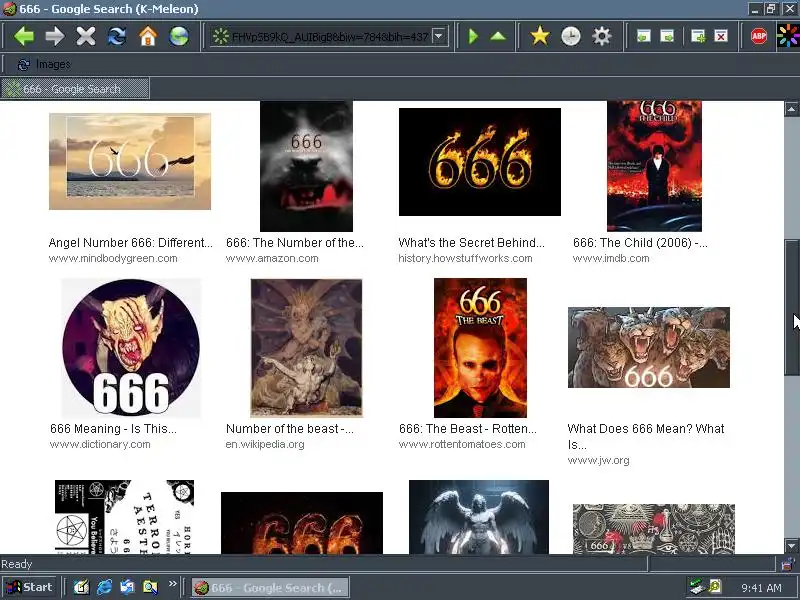Image resolution: width=800 pixels, height=600 pixels.
Task: Open bookmarks with the yellow star icon
Action: click(540, 36)
